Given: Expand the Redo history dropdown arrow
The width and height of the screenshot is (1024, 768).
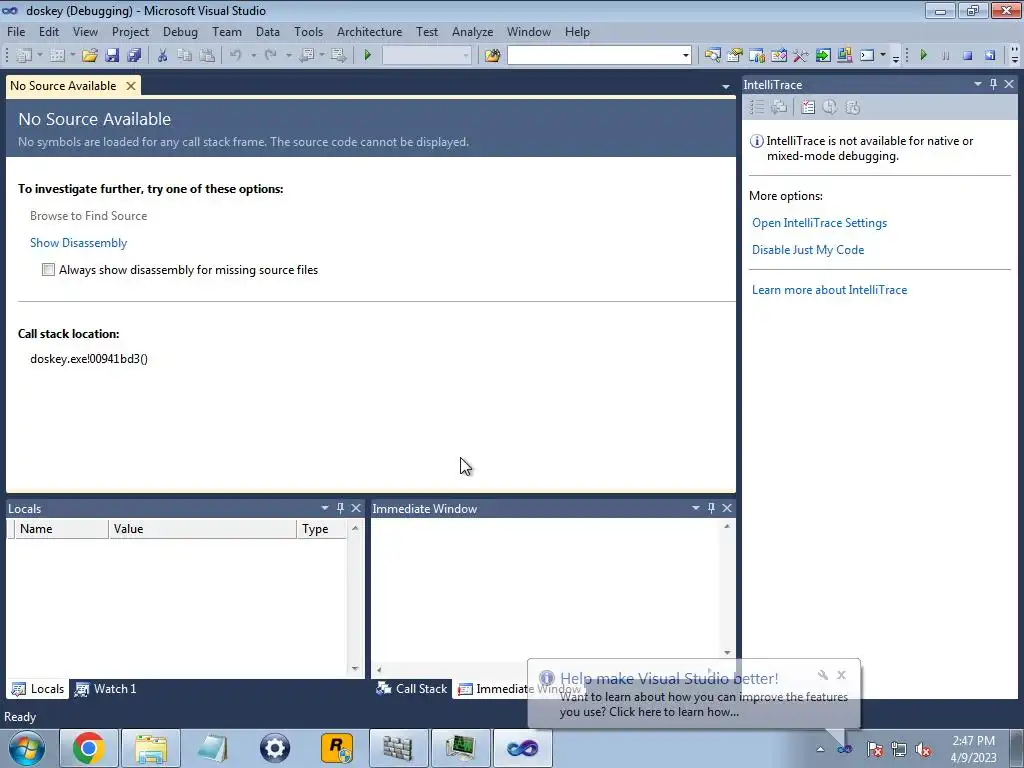Looking at the screenshot, I should pos(289,56).
